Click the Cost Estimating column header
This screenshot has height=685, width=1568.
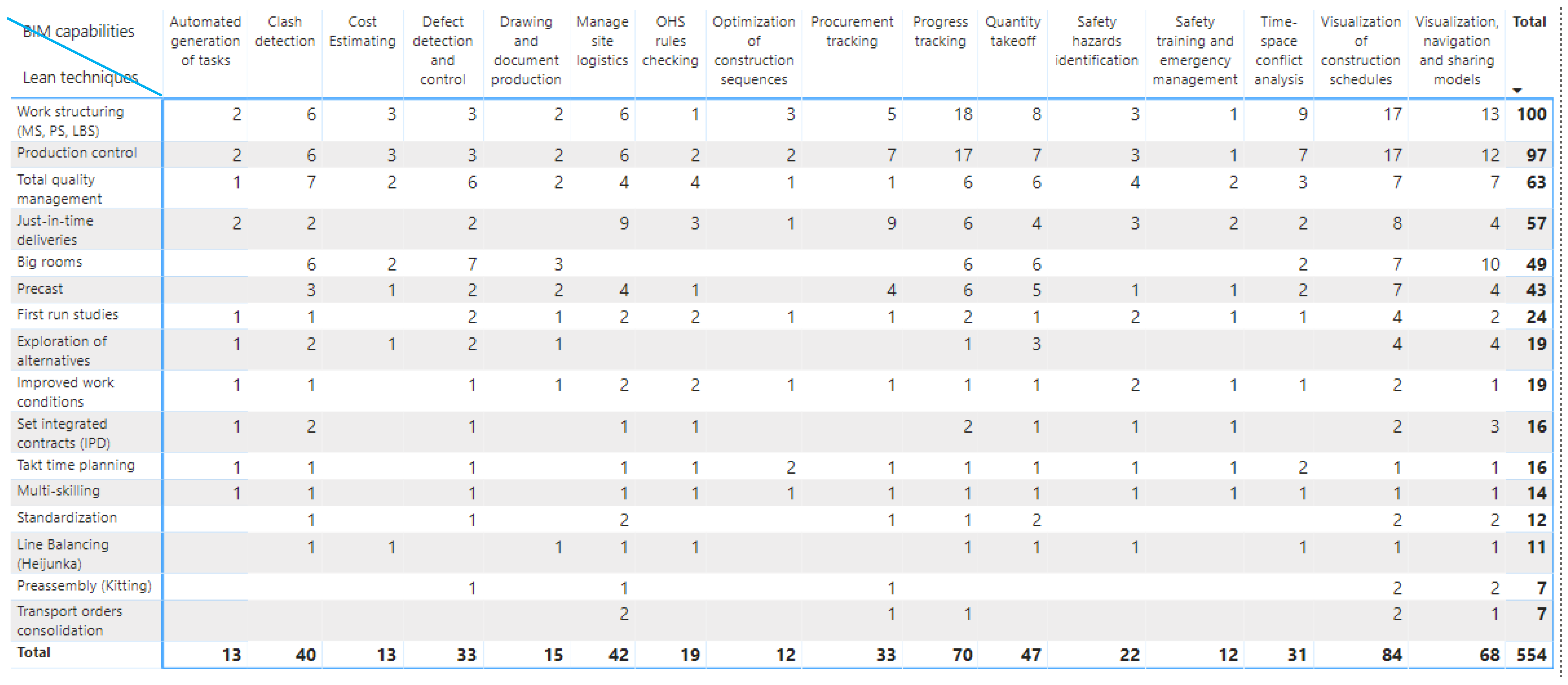[362, 32]
